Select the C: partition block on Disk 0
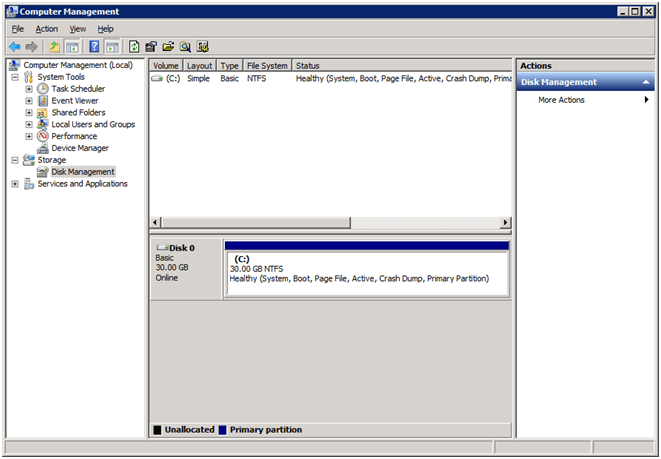661x459 pixels. [x=366, y=269]
